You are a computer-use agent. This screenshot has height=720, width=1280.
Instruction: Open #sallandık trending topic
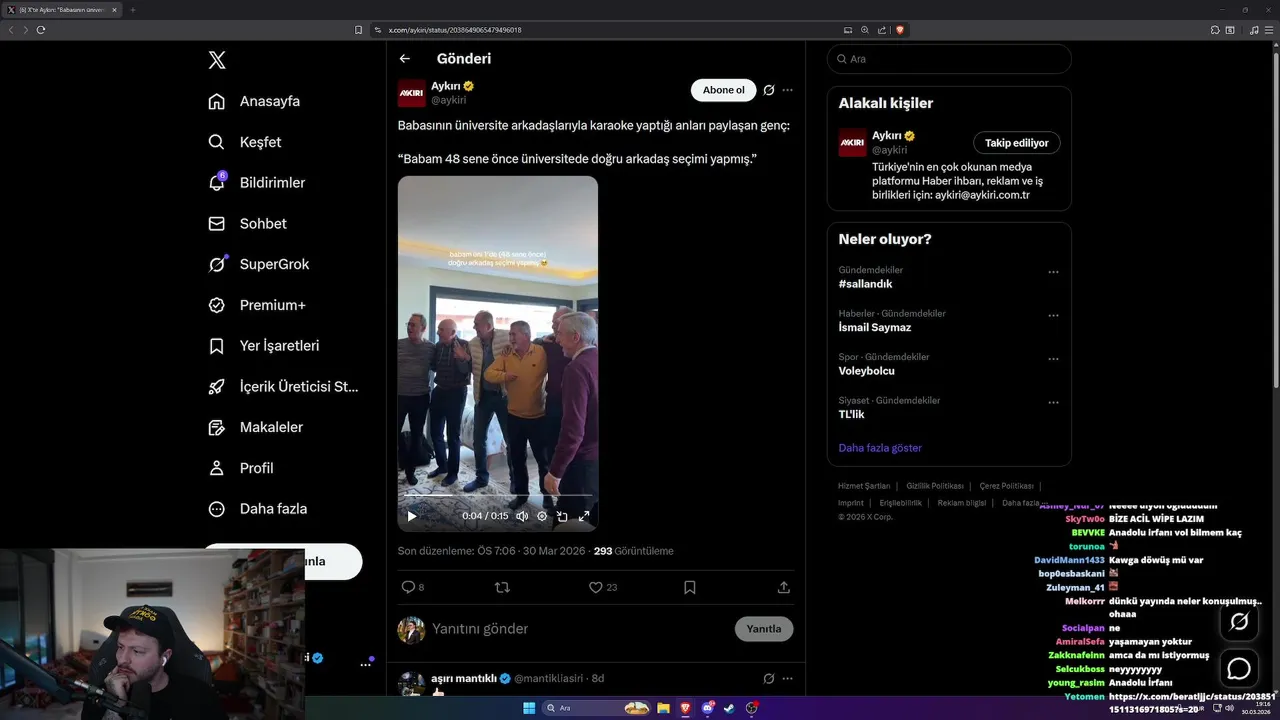[x=866, y=284]
